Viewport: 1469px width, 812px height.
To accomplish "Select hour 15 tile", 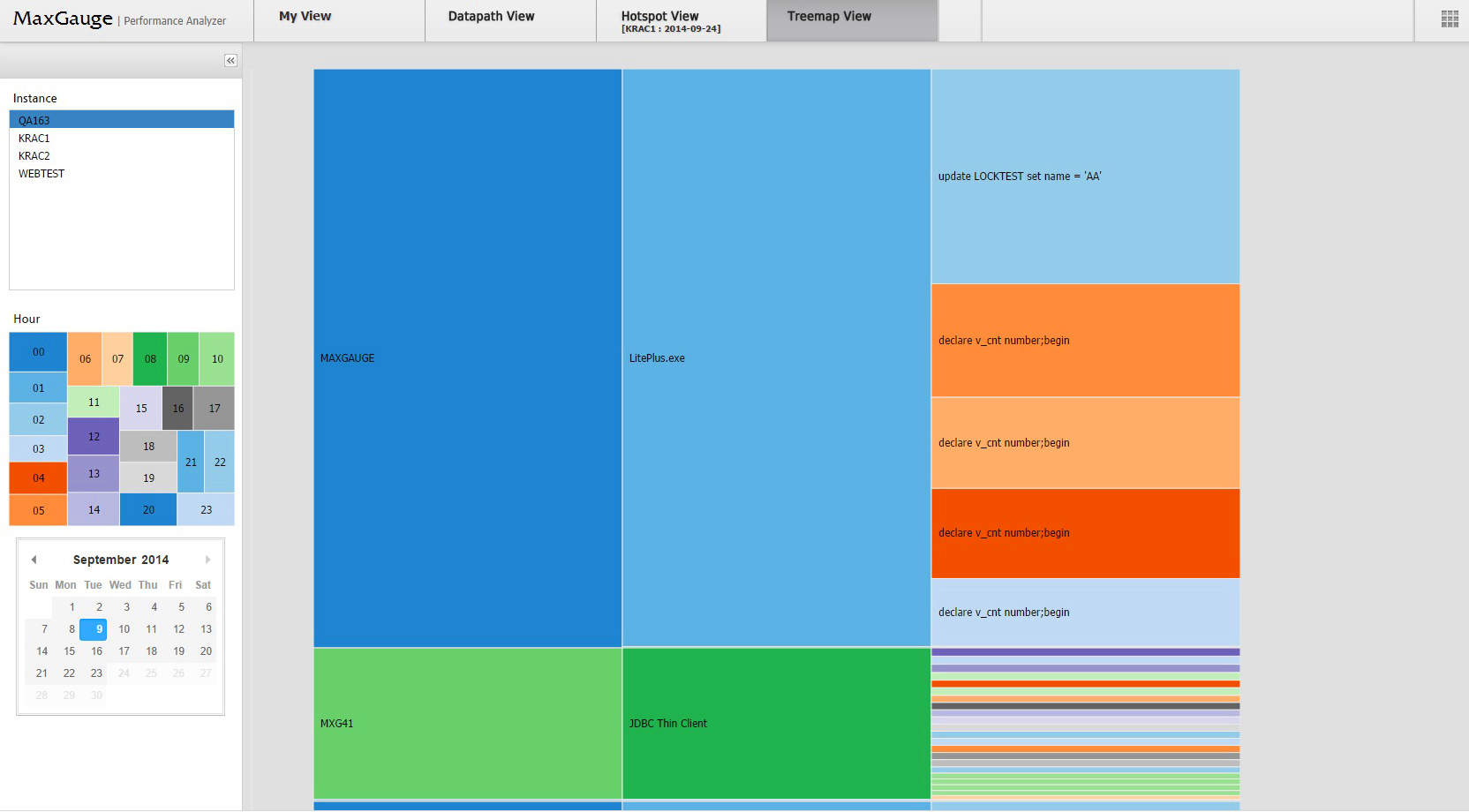I will pos(141,409).
